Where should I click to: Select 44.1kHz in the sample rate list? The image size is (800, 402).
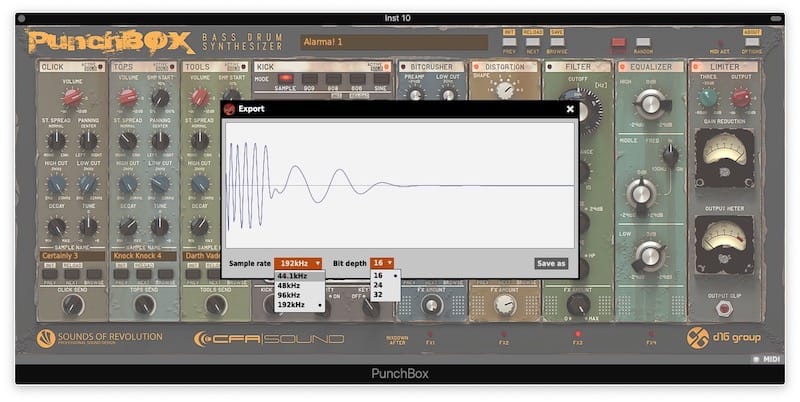pyautogui.click(x=299, y=276)
